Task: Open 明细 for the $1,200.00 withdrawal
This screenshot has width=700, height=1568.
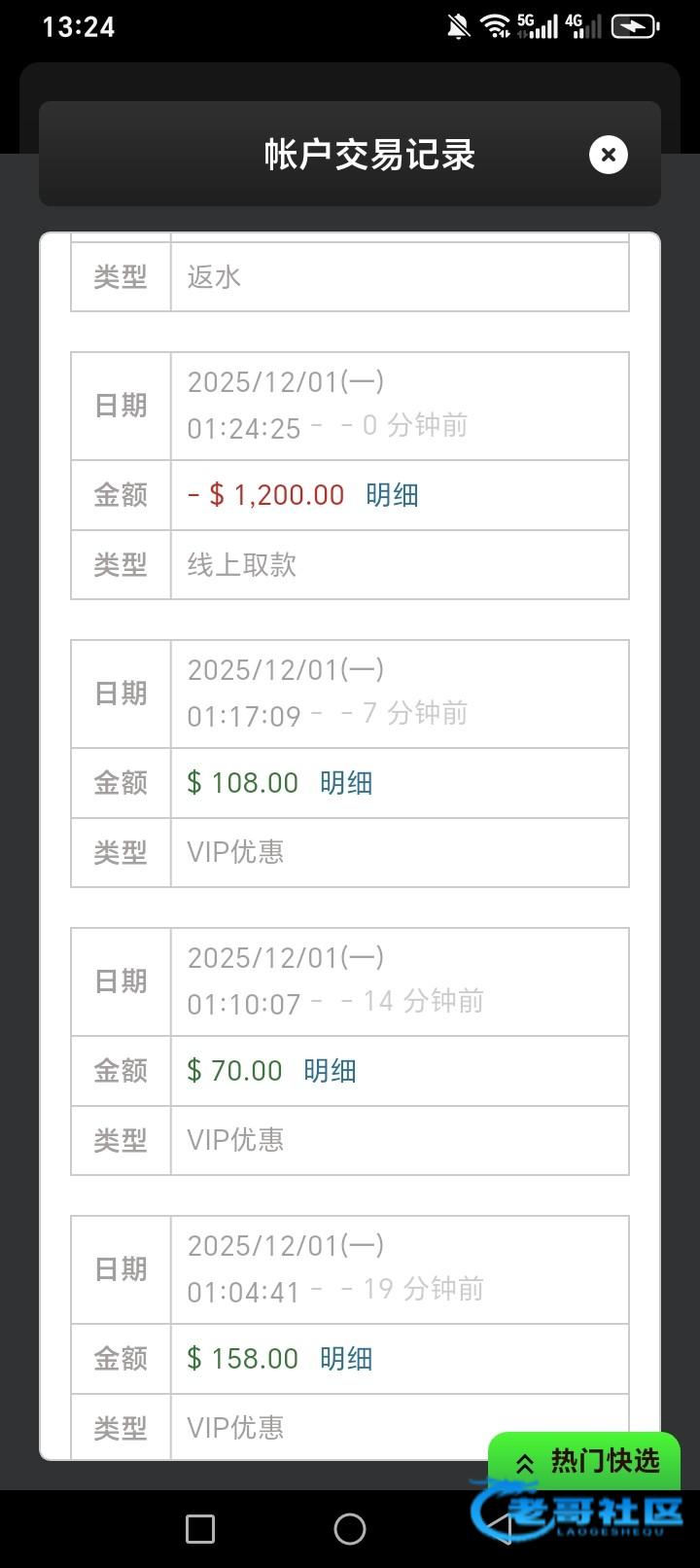Action: coord(392,495)
